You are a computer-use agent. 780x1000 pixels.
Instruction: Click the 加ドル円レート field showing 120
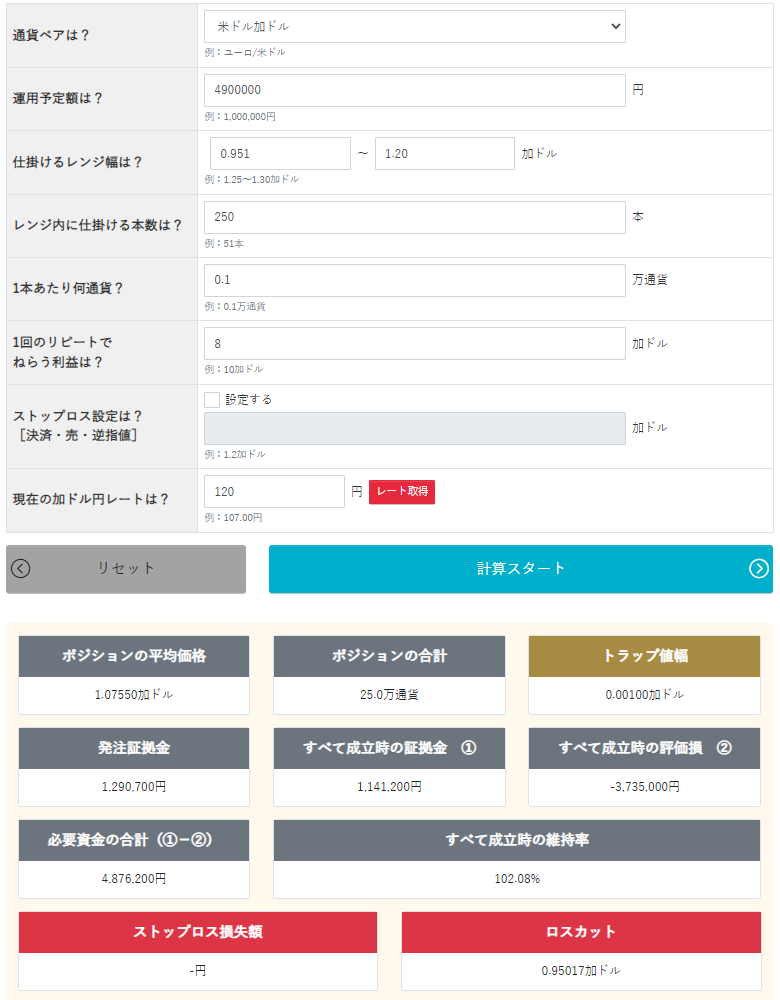click(x=274, y=492)
